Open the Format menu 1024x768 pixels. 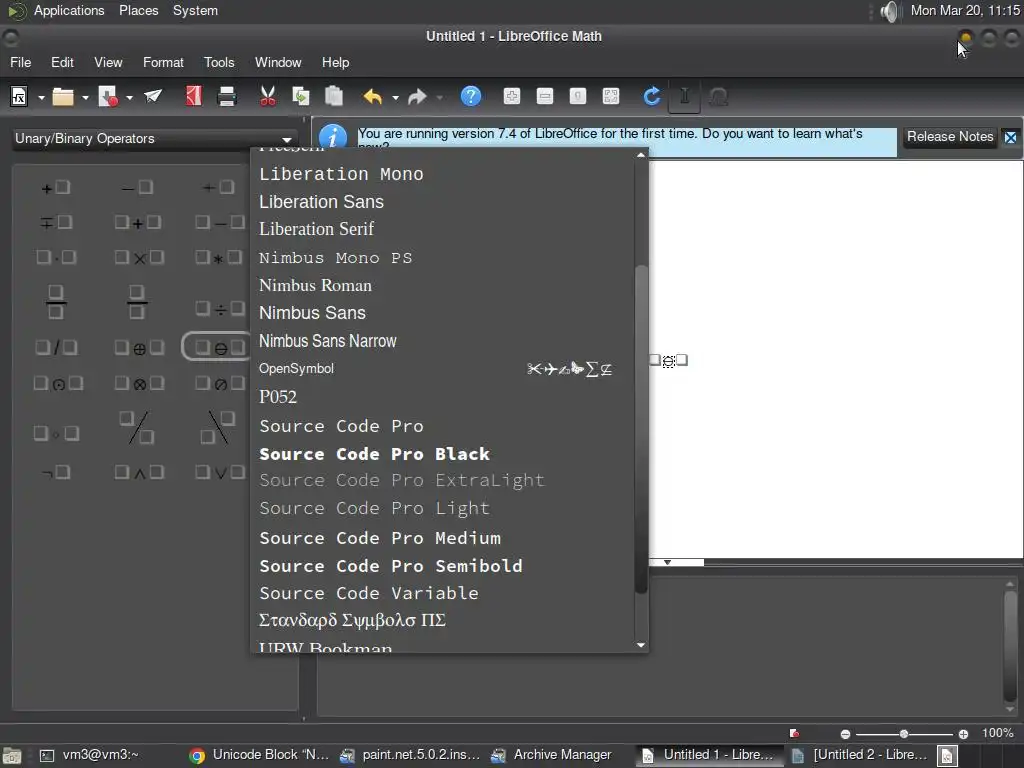(x=163, y=62)
